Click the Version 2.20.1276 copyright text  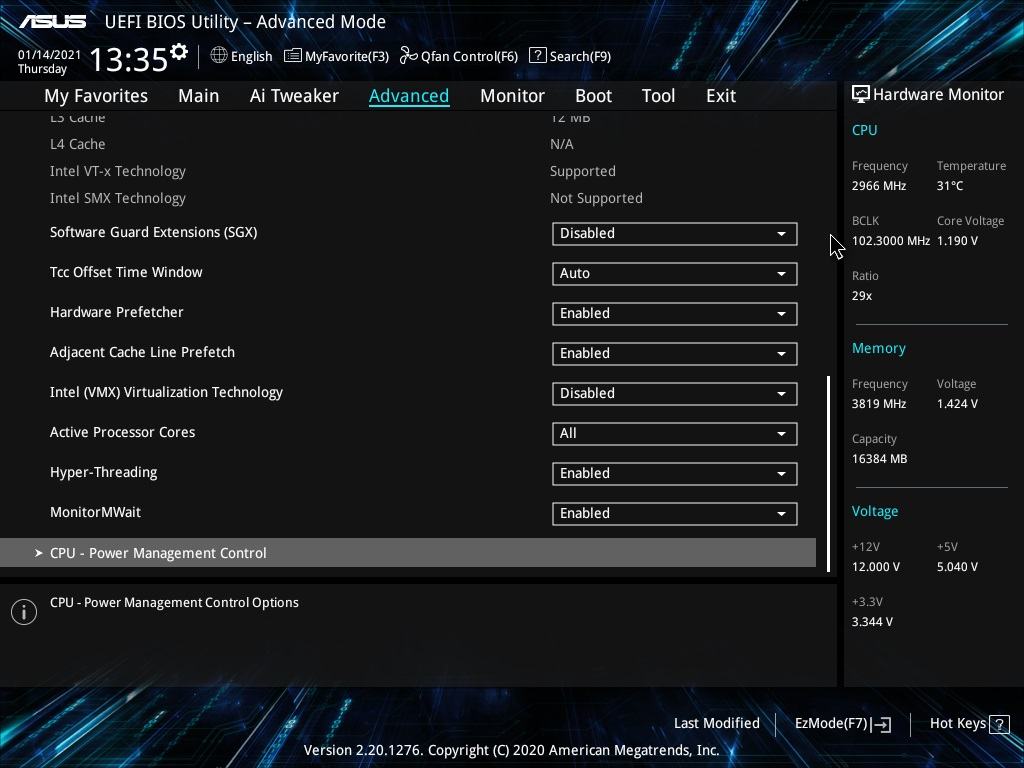(511, 750)
